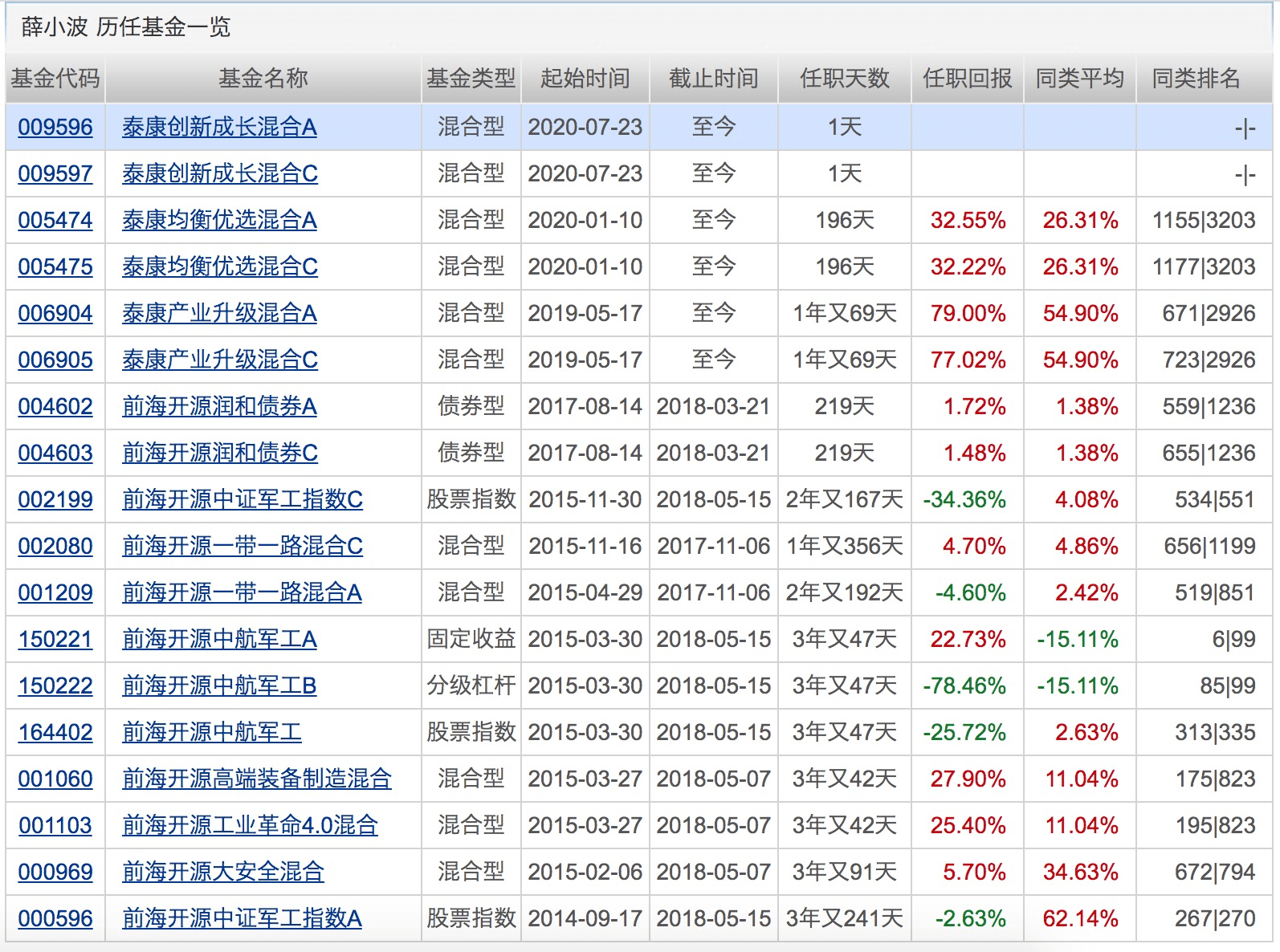Viewport: 1280px width, 952px height.
Task: Click the 同类排名 column header
Action: point(1196,79)
